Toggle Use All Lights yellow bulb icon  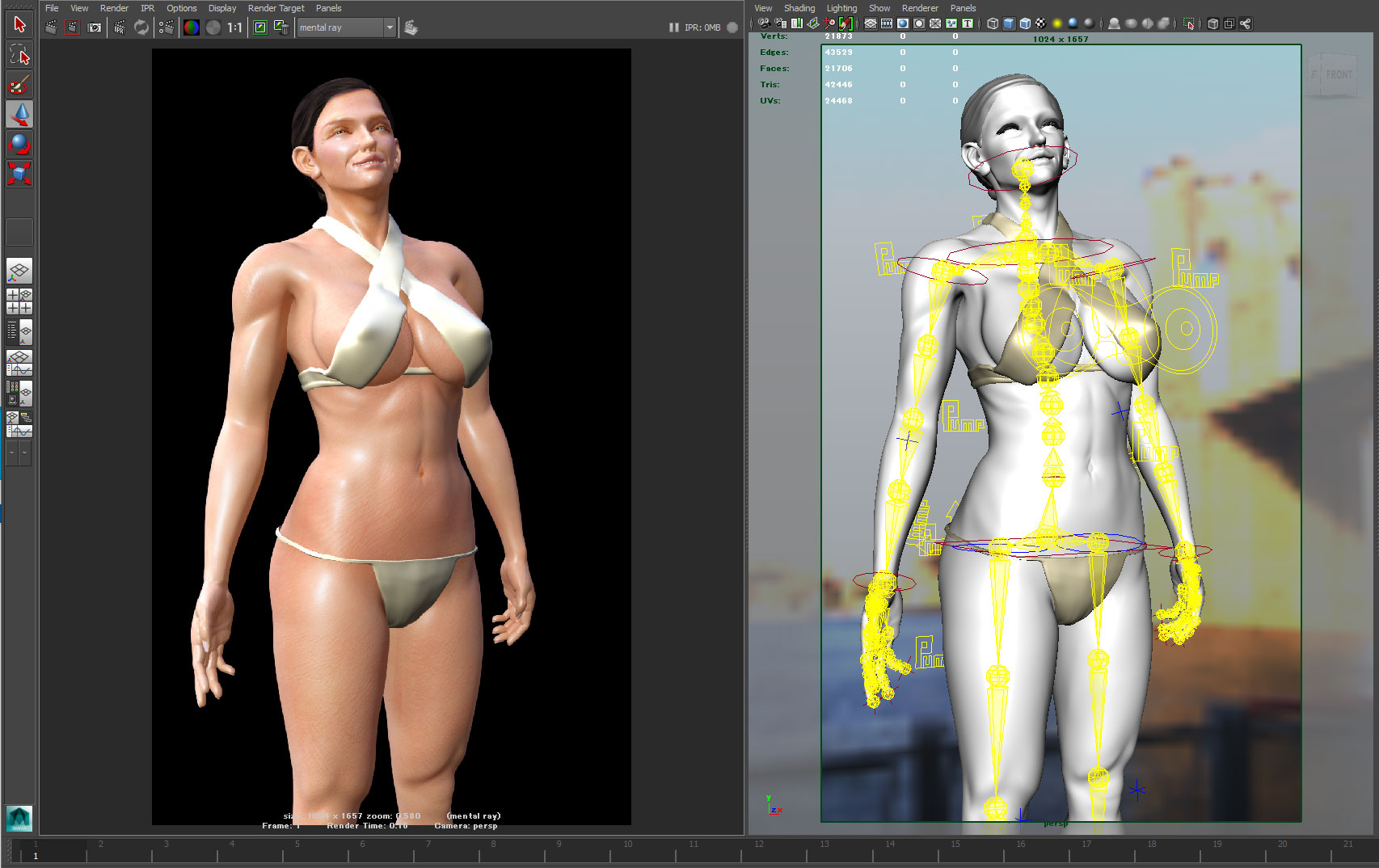click(x=1056, y=23)
